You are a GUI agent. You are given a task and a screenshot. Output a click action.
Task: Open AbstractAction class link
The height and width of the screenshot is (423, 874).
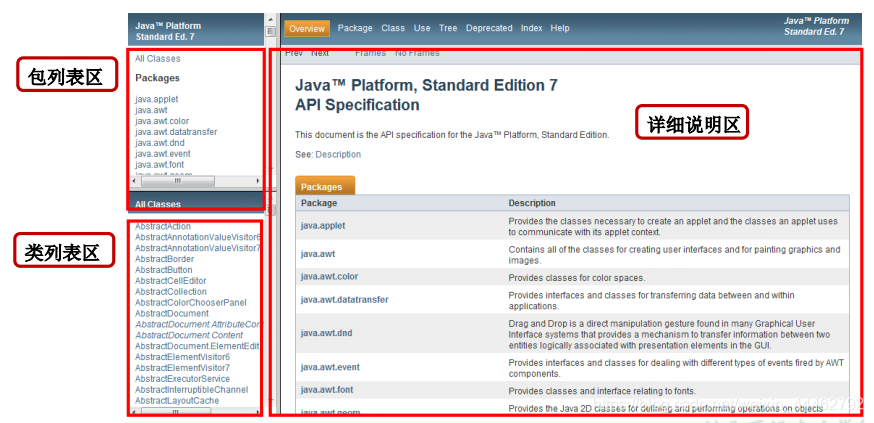(163, 226)
